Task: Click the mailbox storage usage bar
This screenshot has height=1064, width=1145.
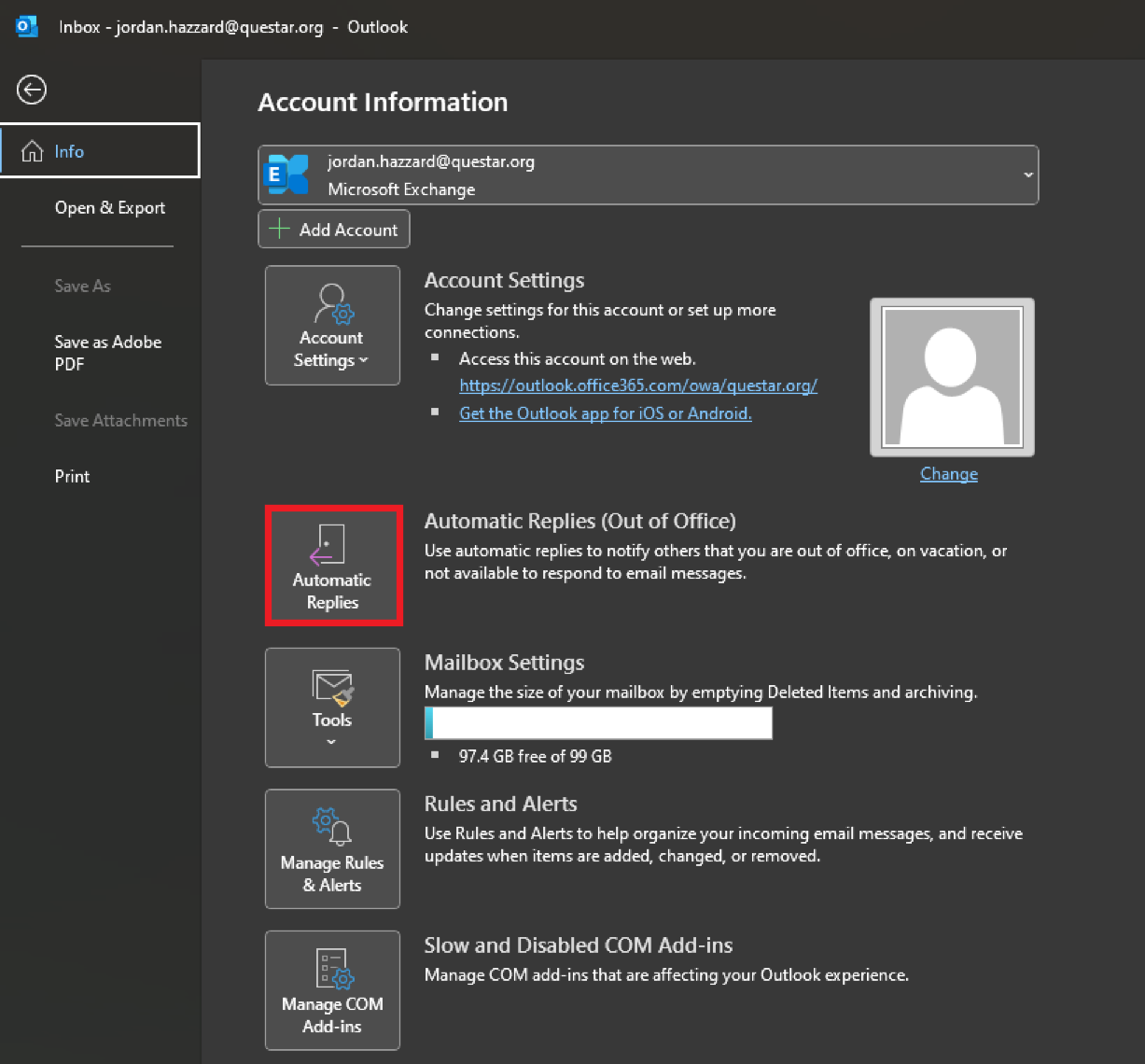Action: (598, 723)
